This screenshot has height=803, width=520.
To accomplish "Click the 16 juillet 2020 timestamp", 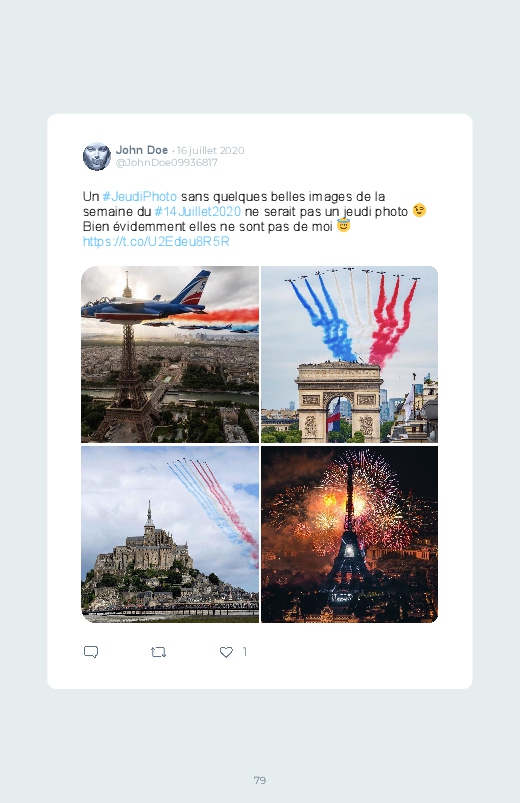I will click(x=211, y=151).
